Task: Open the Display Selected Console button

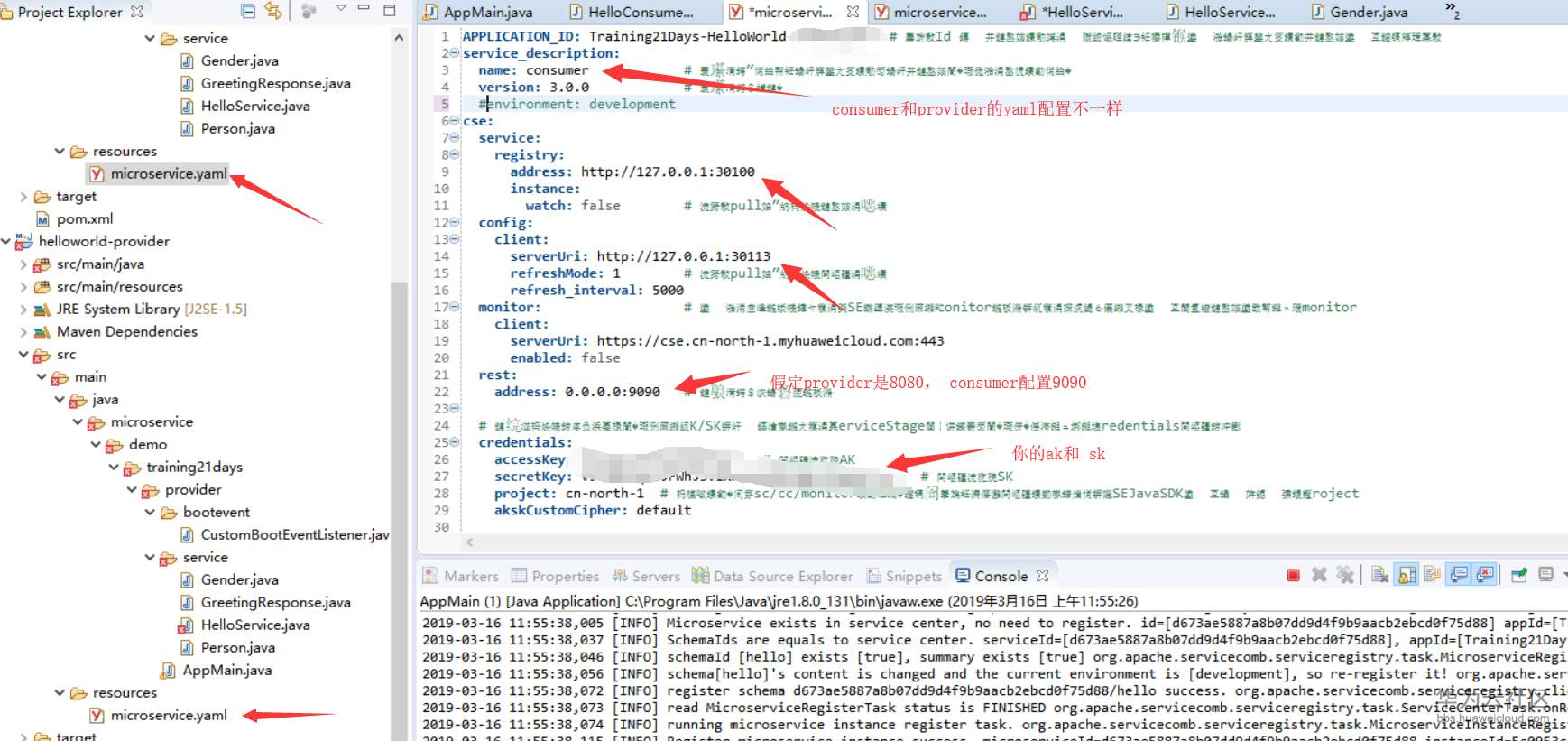Action: pyautogui.click(x=1546, y=575)
